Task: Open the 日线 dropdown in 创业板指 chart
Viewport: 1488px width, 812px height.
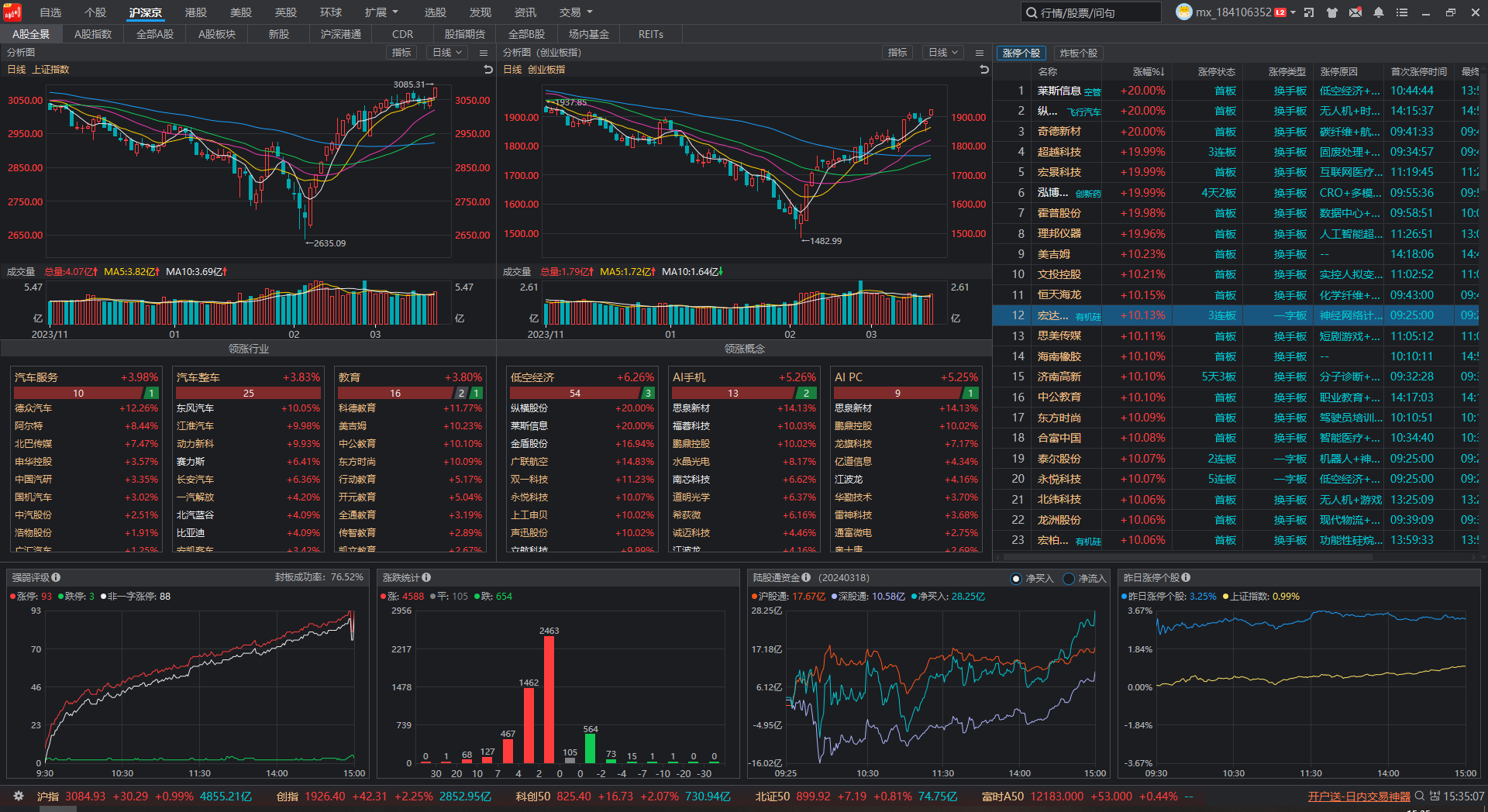Action: (943, 53)
